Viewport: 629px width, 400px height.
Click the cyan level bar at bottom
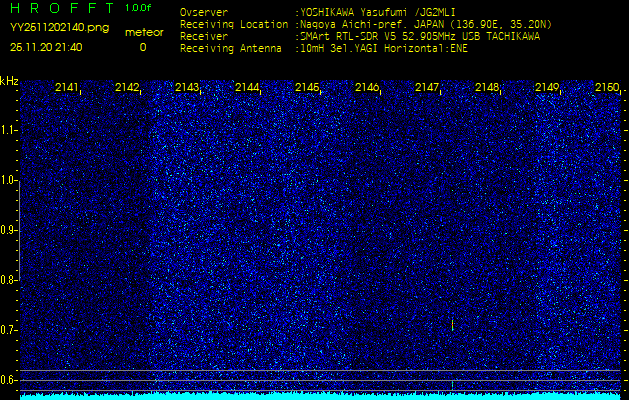point(322,397)
